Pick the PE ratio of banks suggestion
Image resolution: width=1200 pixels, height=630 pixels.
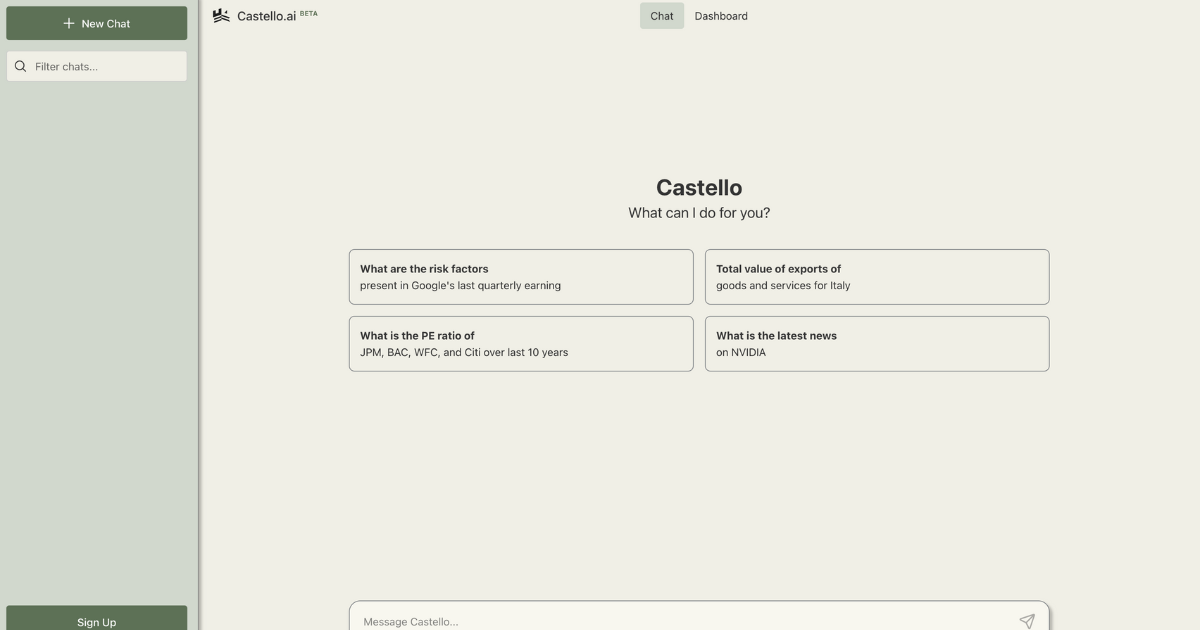click(x=521, y=344)
